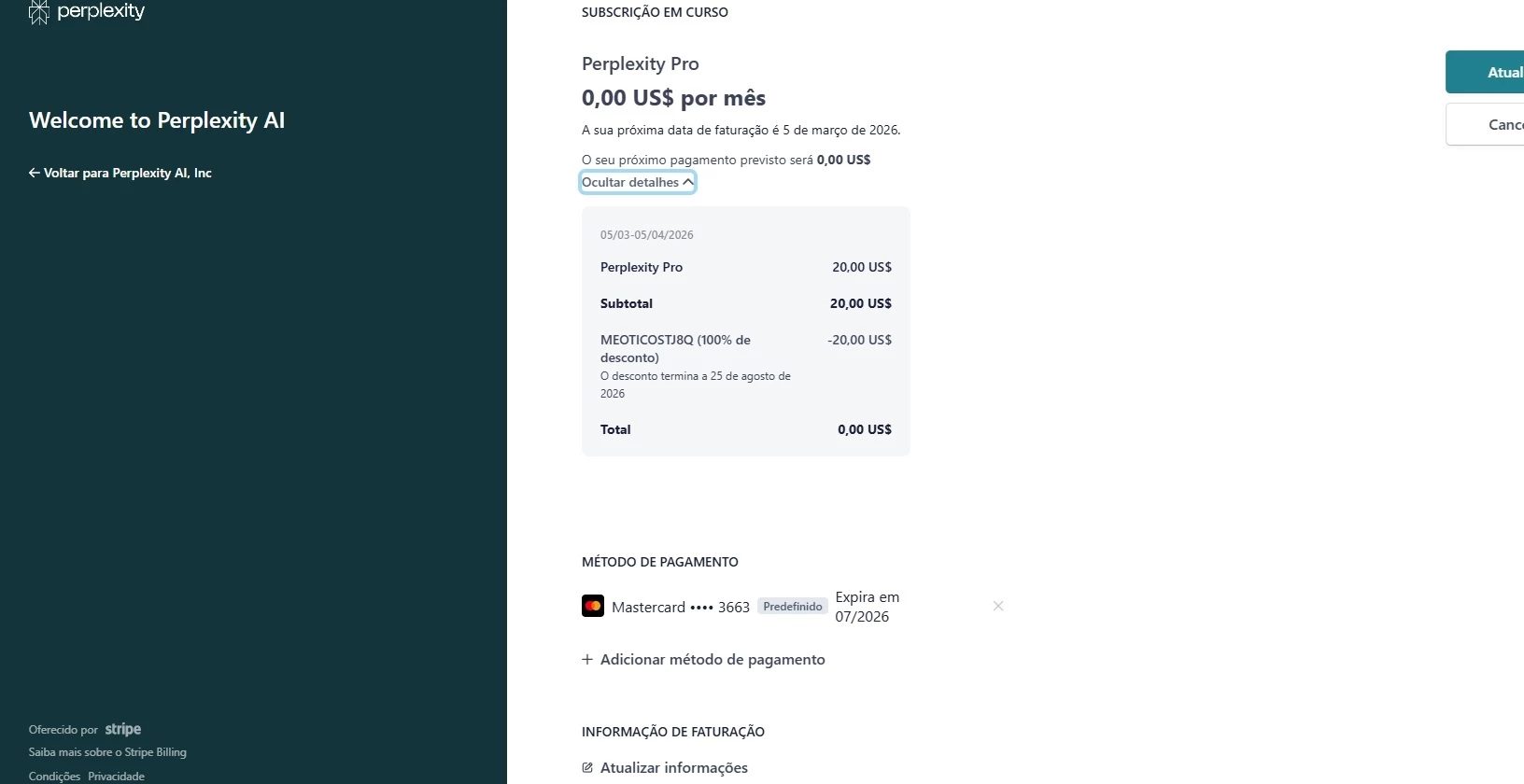1524x784 pixels.
Task: Open Saiba mais sobre o Stripe Billing
Action: click(107, 752)
